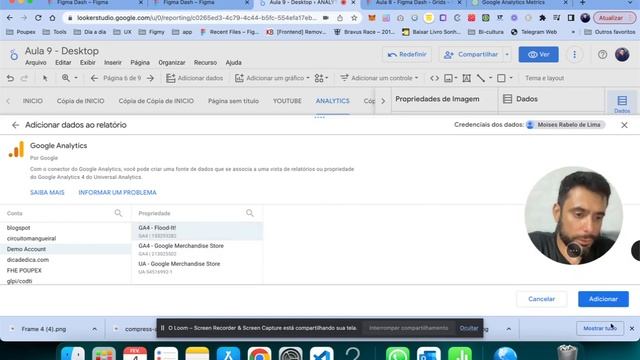Screen dimensions: 640x360
Task: Click the Adicionar button
Action: click(603, 299)
